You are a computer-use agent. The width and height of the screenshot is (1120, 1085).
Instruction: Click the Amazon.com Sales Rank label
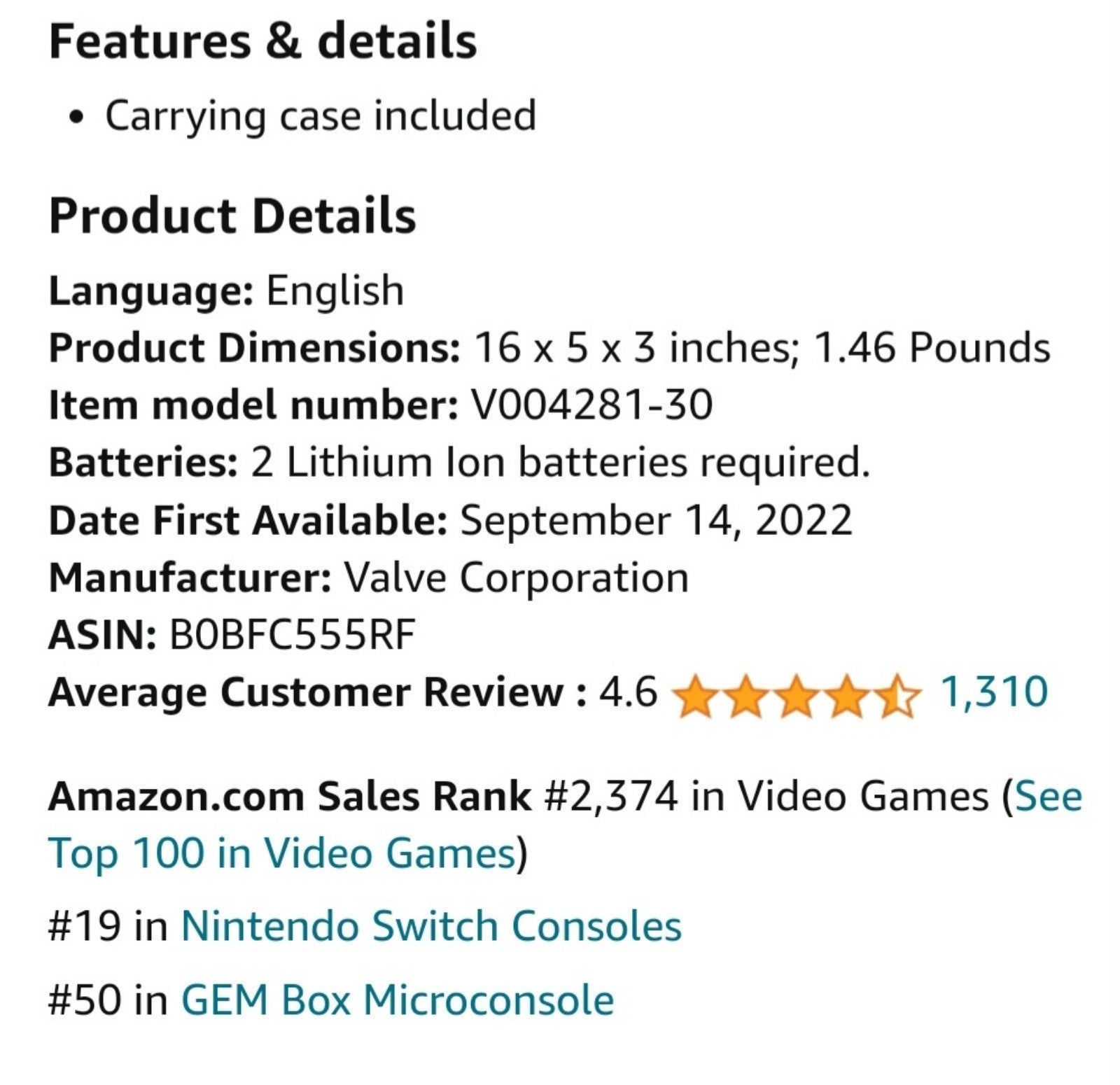[x=290, y=796]
